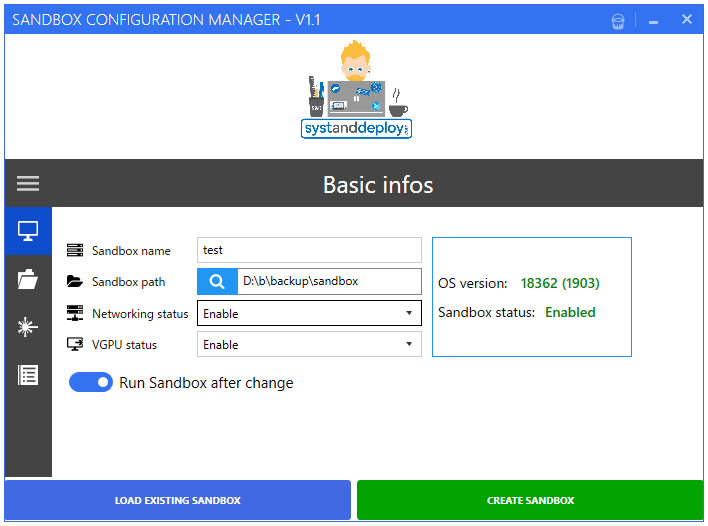Open the list overview sidebar tab
Screen dimensions: 708x526
pyautogui.click(x=28, y=375)
